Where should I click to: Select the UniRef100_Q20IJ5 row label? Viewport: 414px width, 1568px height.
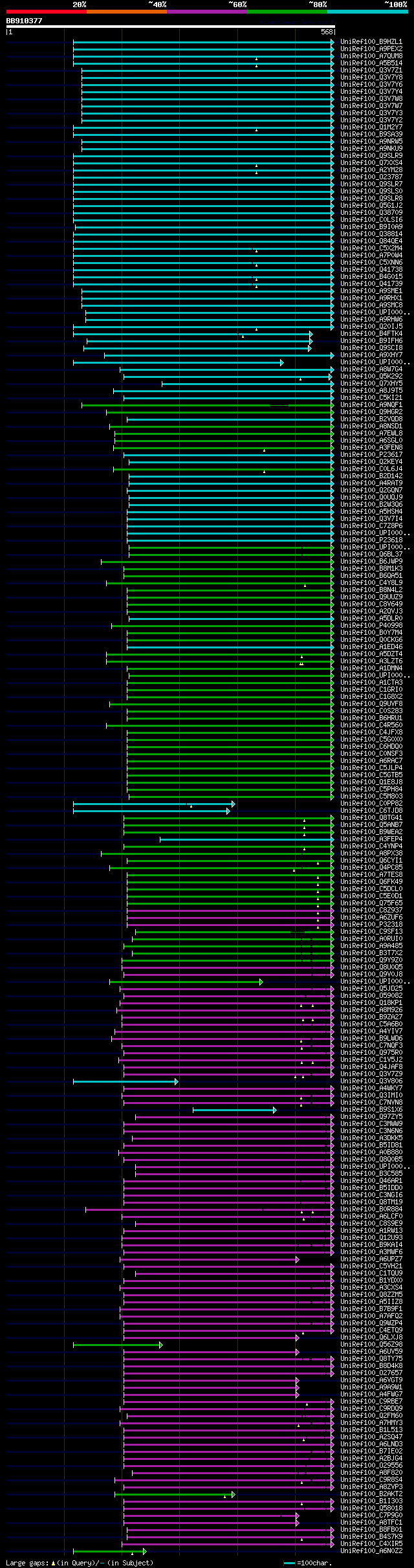(371, 326)
